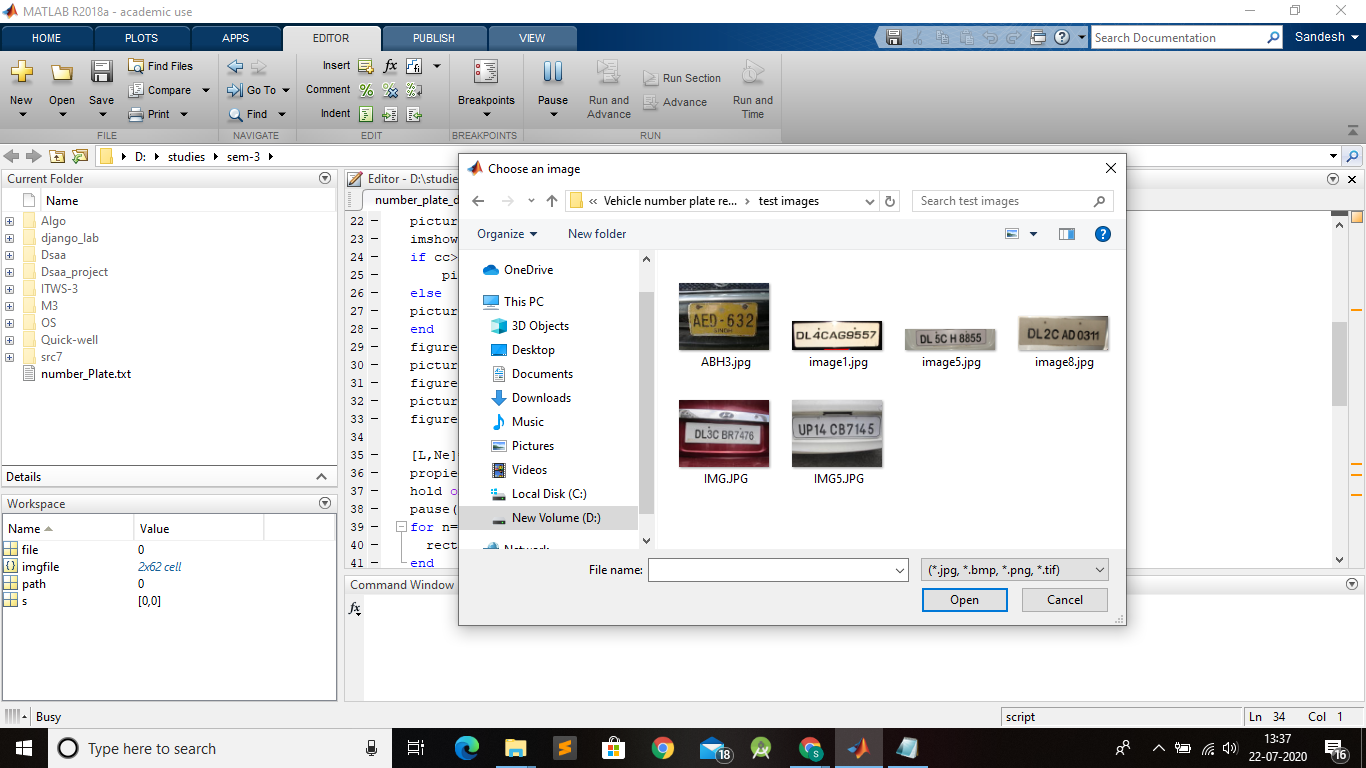The width and height of the screenshot is (1366, 768).
Task: Click New folder in the dialog
Action: tap(597, 234)
